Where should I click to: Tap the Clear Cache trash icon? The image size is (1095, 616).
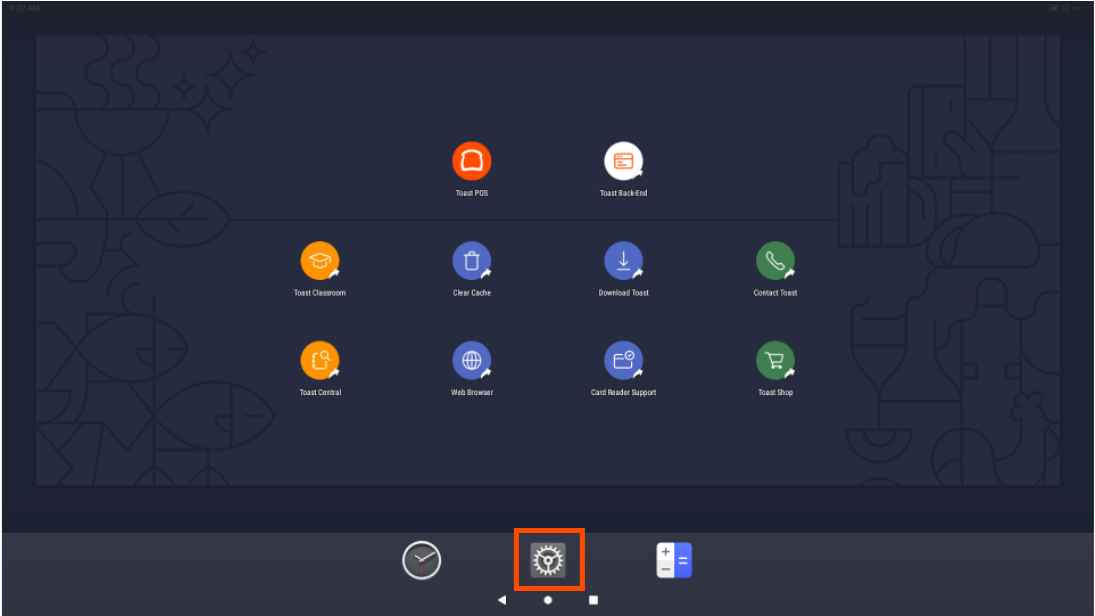pyautogui.click(x=471, y=261)
